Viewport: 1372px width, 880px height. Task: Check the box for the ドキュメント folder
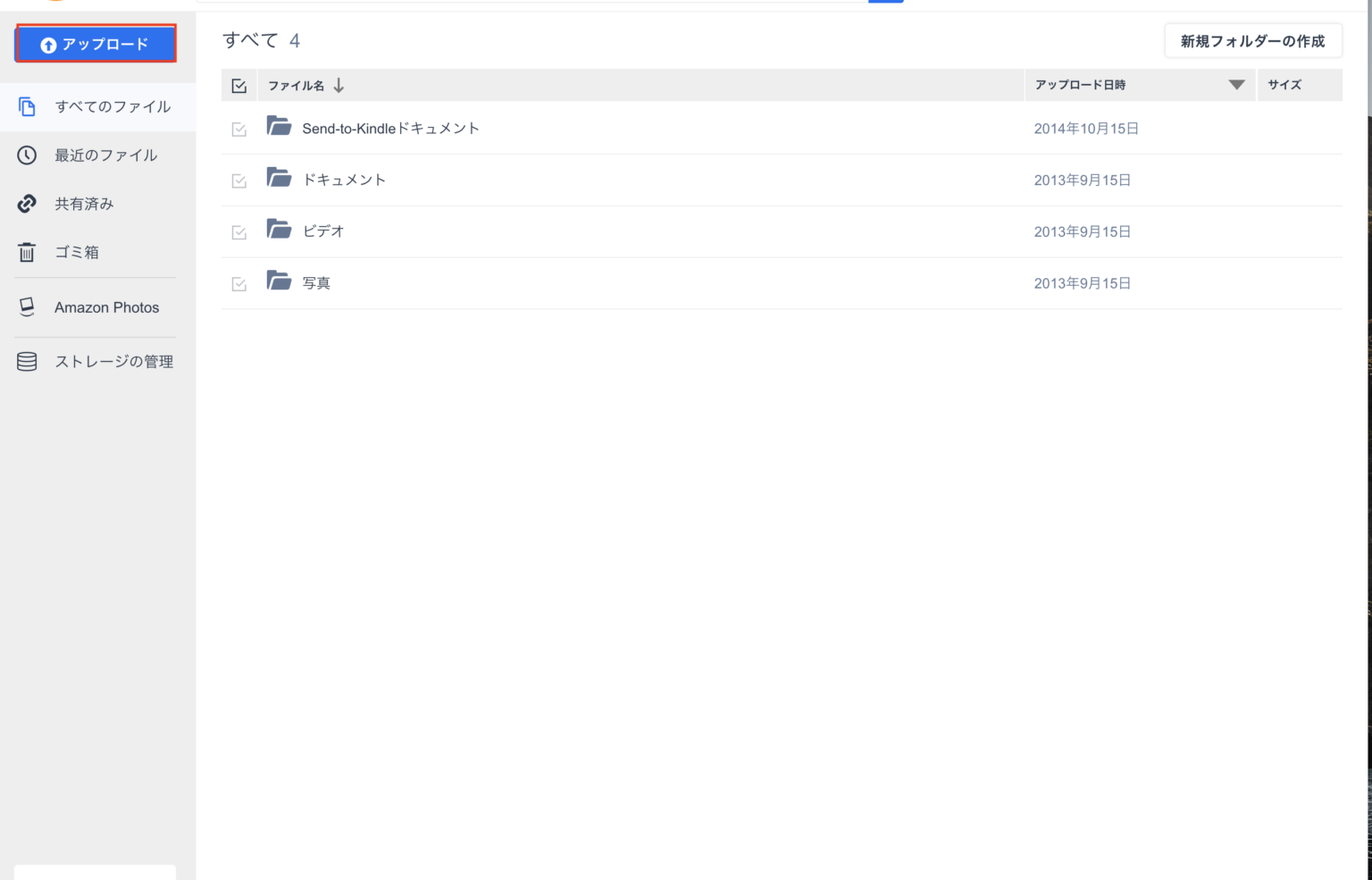coord(238,181)
